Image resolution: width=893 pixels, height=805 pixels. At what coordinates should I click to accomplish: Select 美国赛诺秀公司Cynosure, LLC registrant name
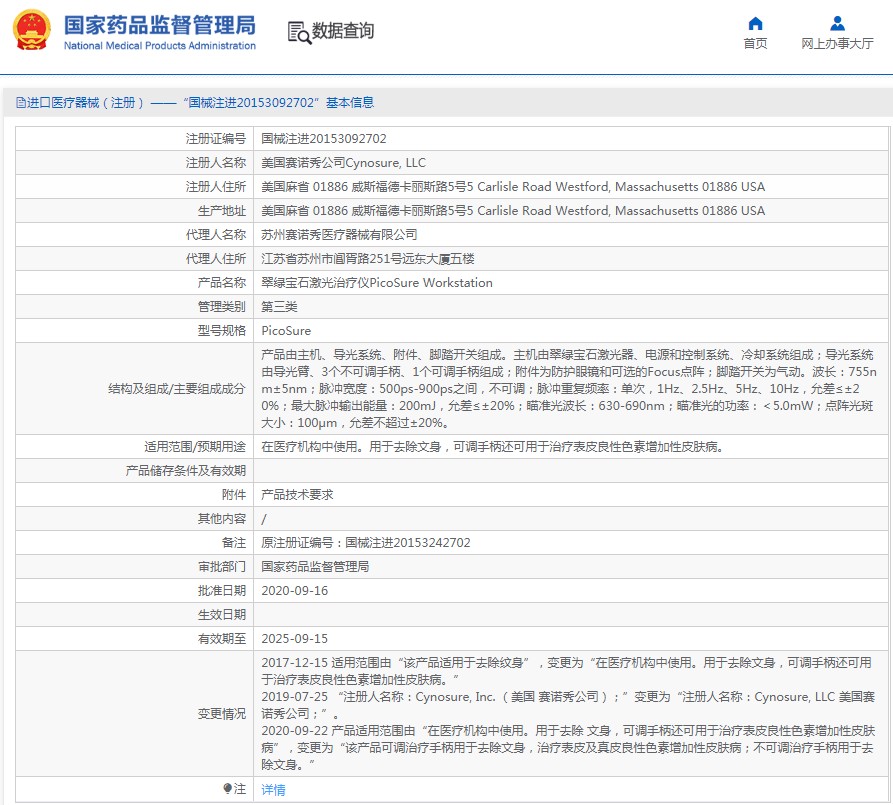pos(343,162)
